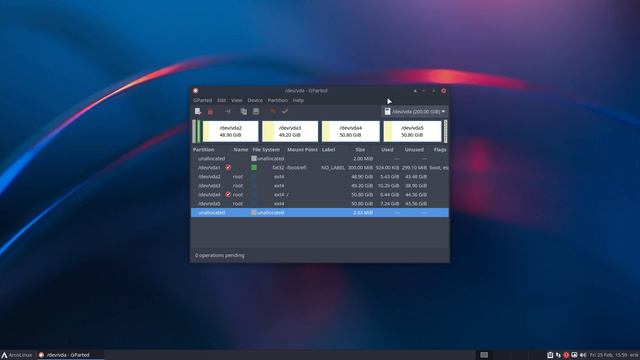Click the red Delete partition toolbar icon

[x=211, y=111]
